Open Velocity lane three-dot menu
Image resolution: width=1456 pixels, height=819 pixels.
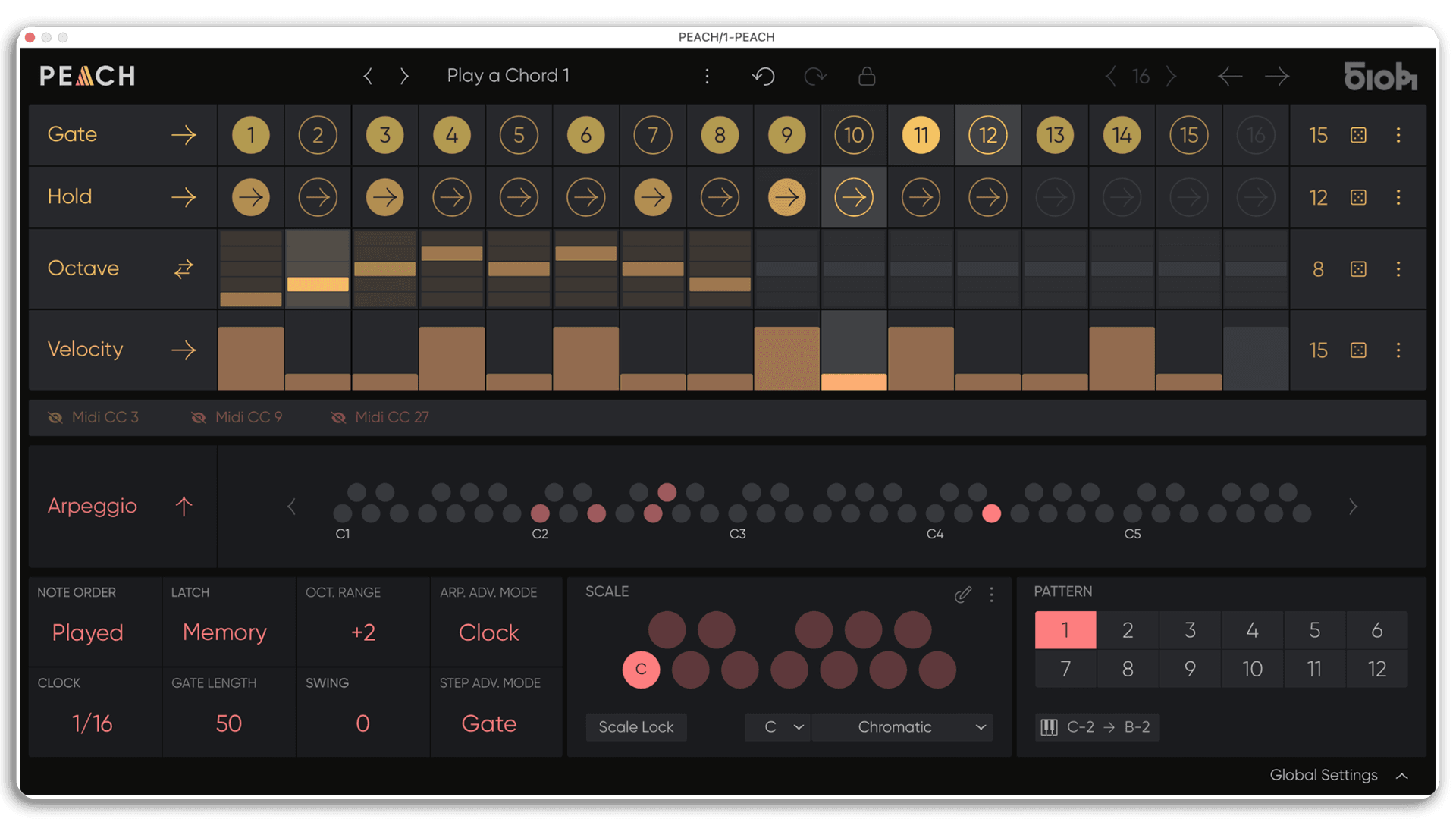1398,350
